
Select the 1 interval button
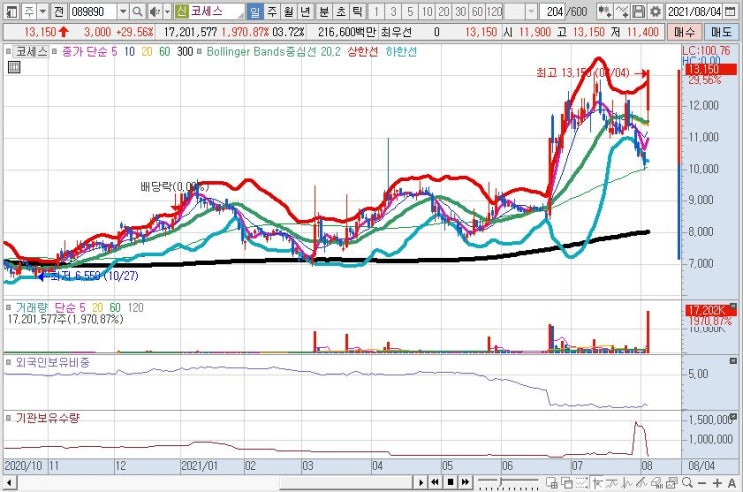[376, 11]
